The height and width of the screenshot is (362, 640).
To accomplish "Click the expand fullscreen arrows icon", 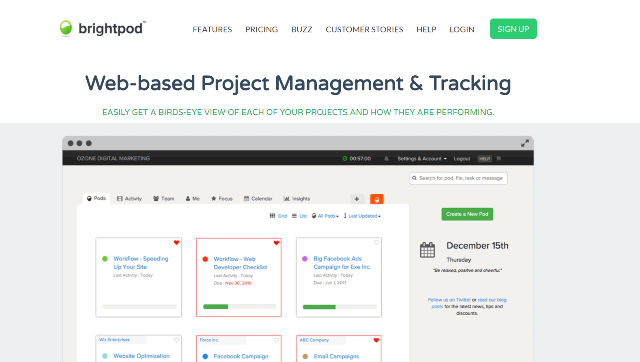I will (525, 143).
